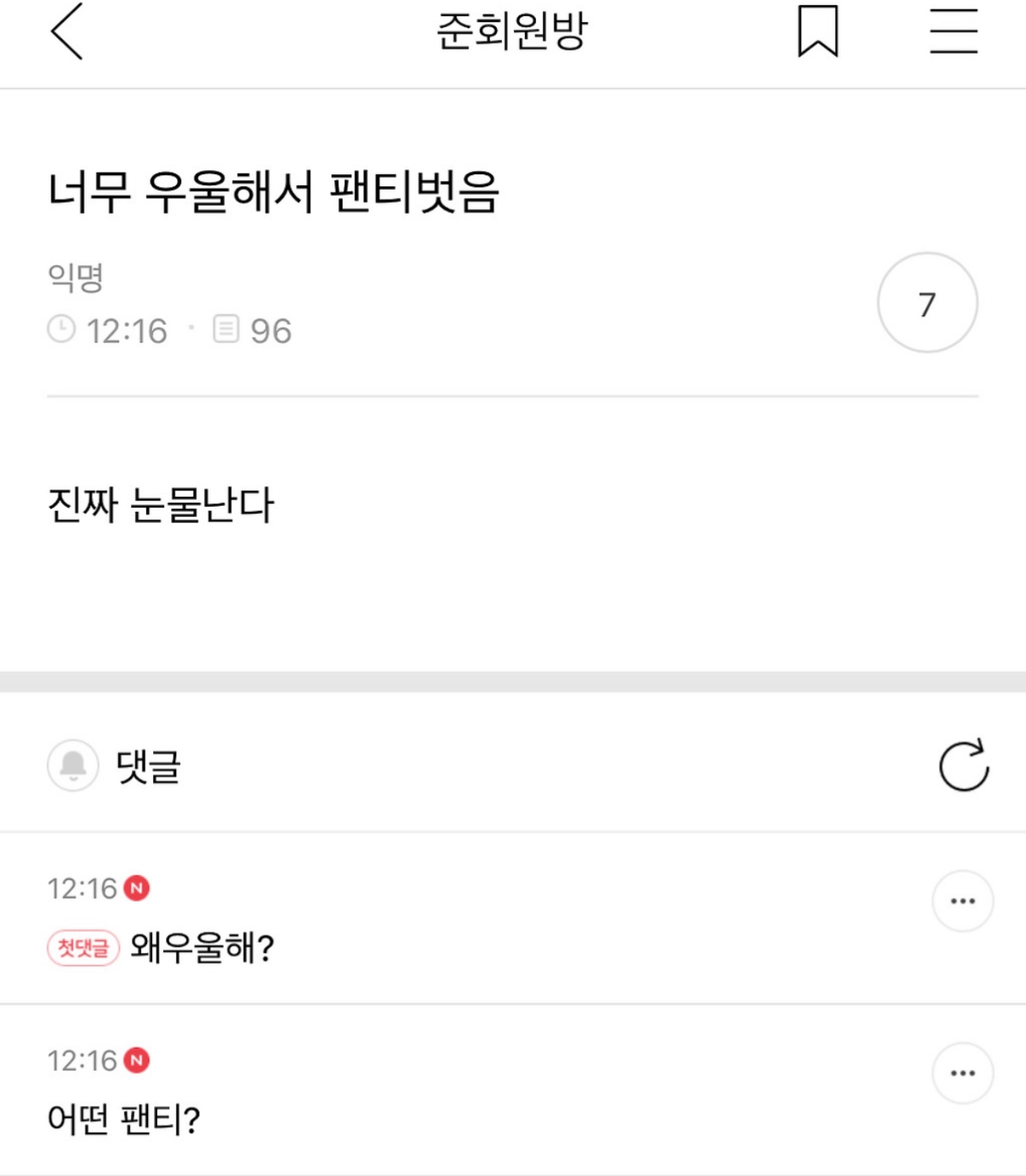Bookmark this post with the ribbon icon

point(817,32)
